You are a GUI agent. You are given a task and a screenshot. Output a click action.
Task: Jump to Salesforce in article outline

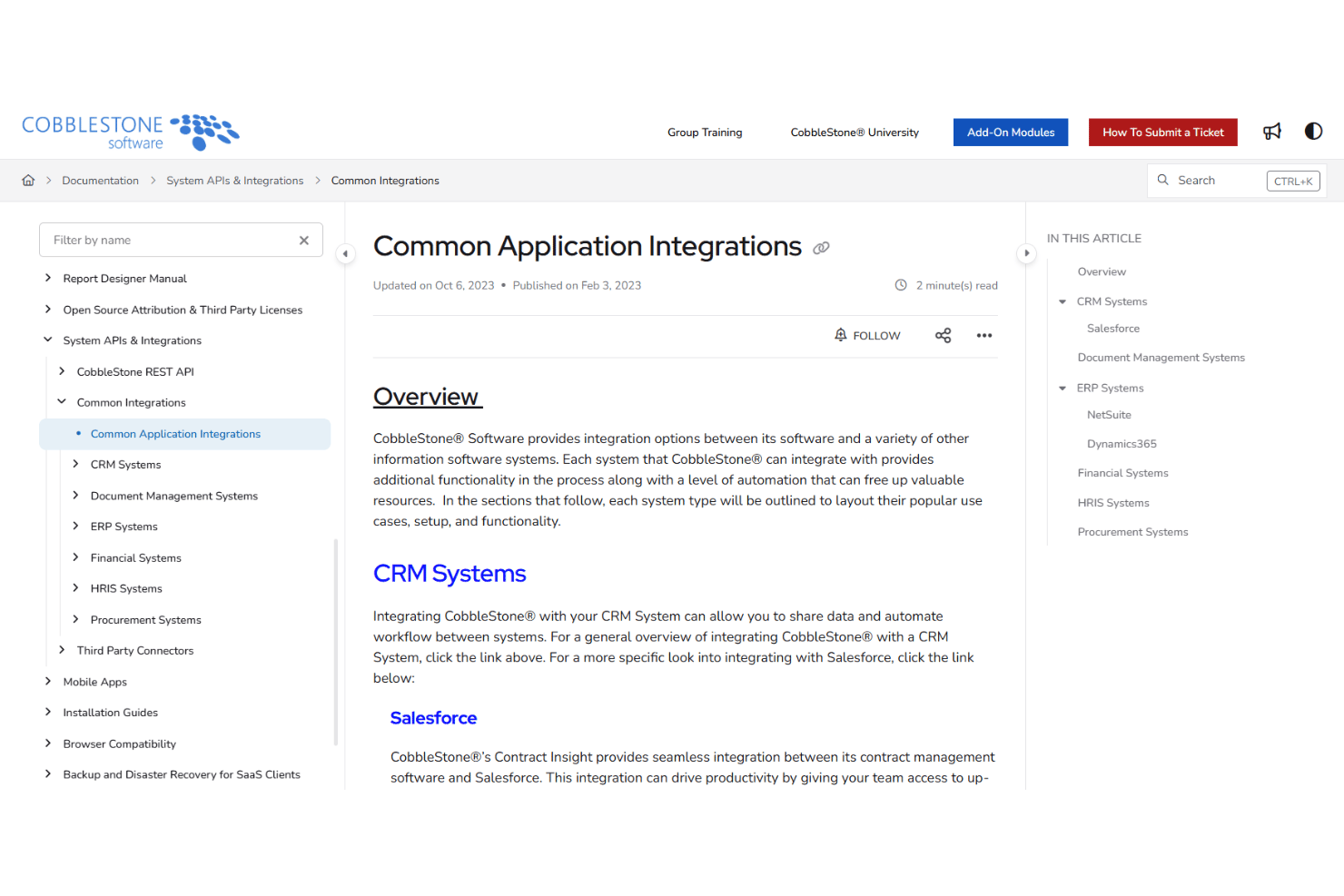point(1113,329)
